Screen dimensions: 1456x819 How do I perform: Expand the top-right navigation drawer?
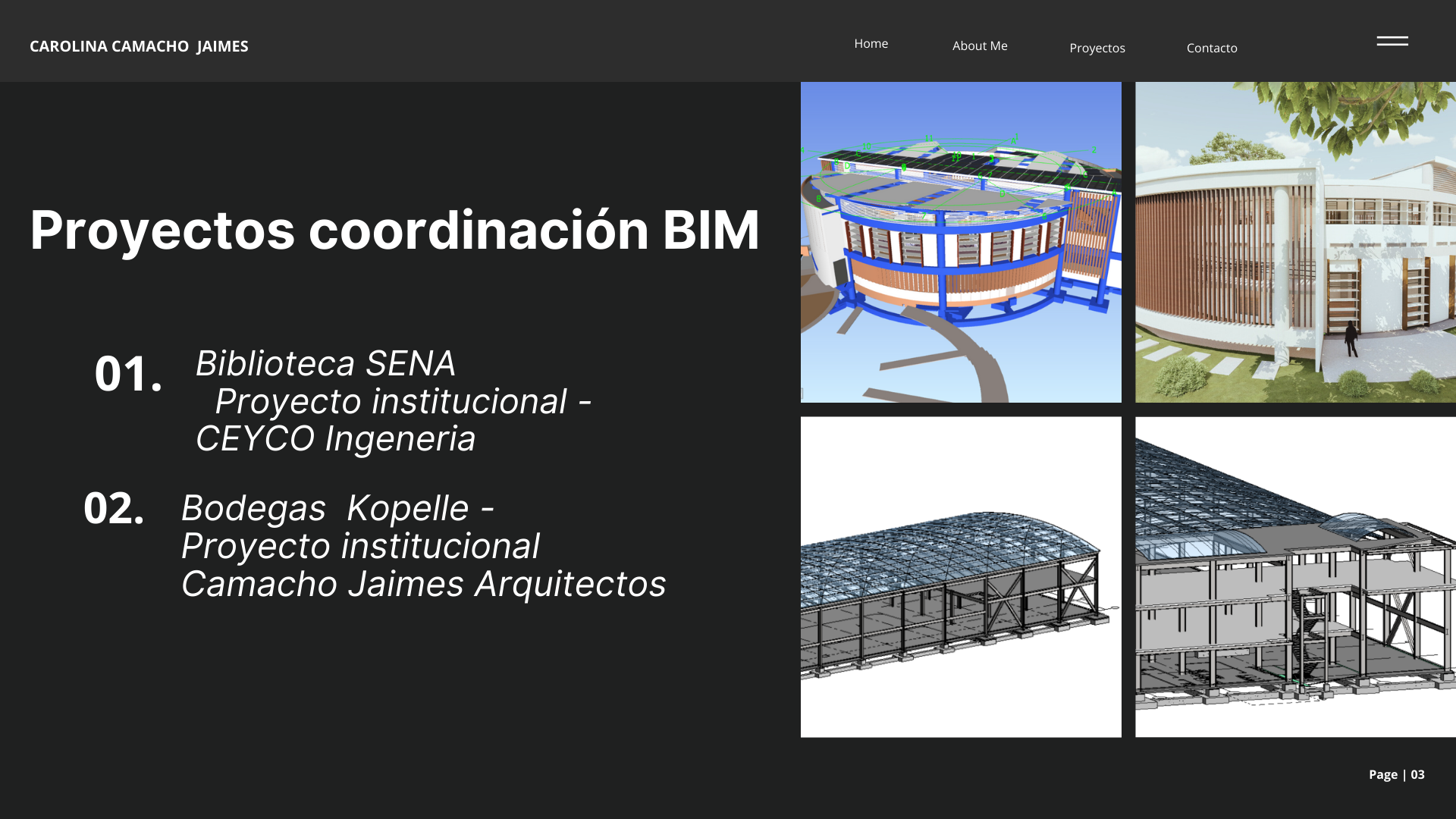(1392, 42)
